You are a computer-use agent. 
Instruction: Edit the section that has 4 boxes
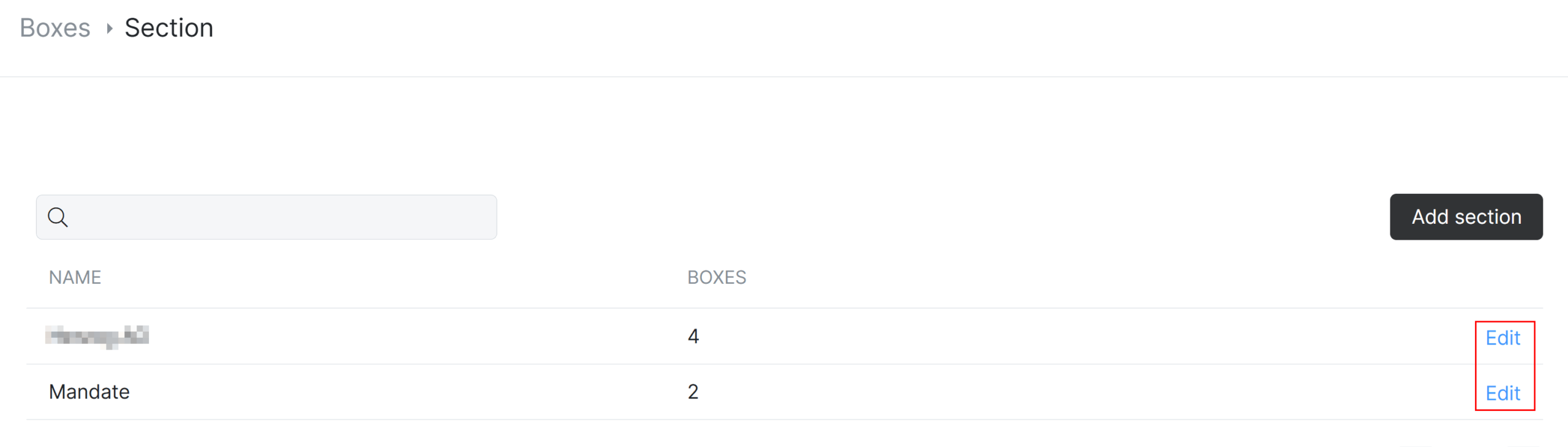pos(1503,338)
